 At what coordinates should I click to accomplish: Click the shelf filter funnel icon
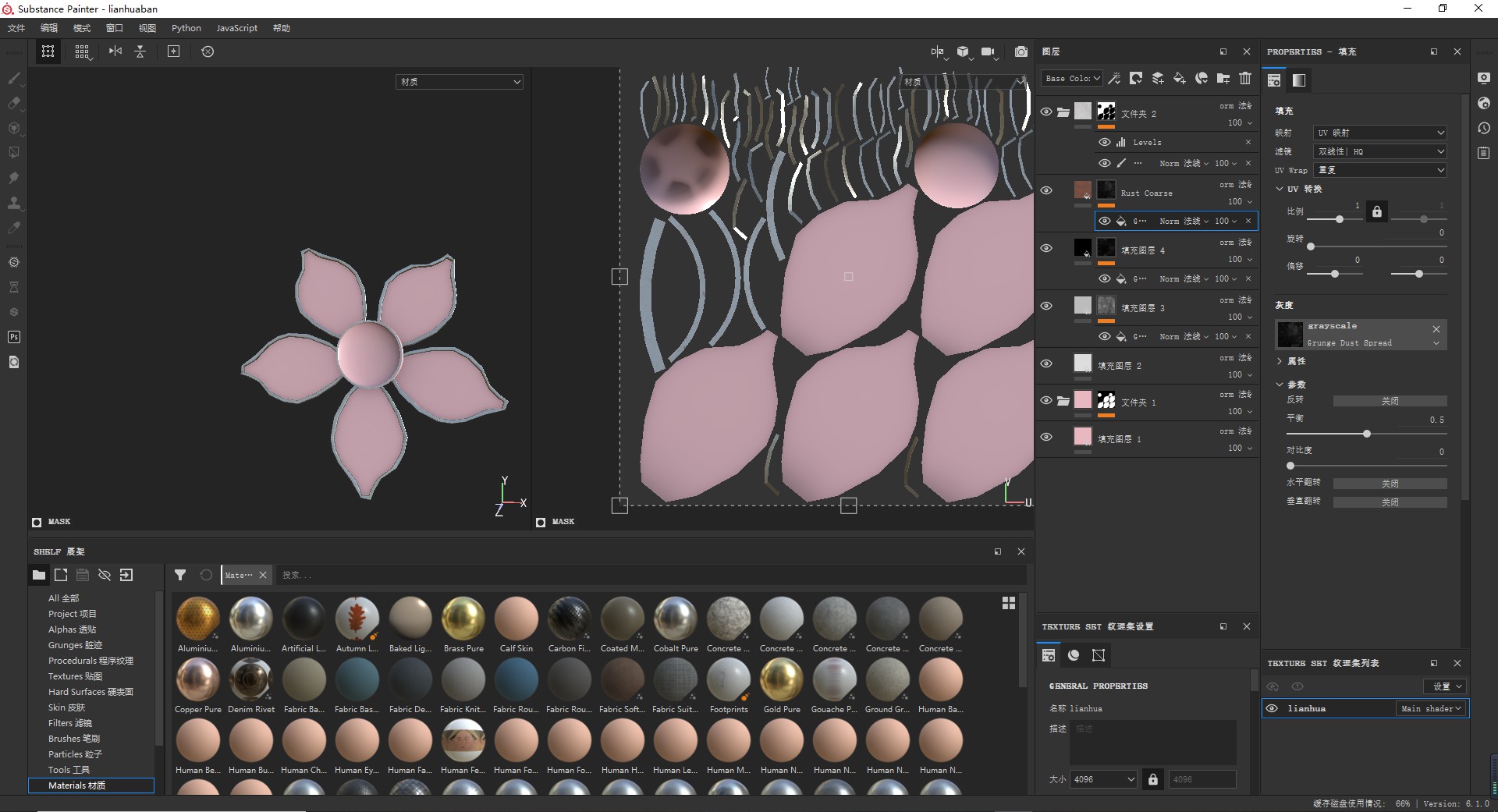(x=180, y=575)
